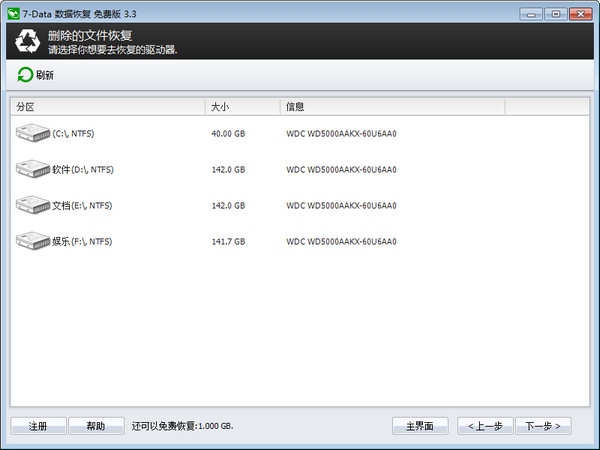The height and width of the screenshot is (450, 600).
Task: Click the 请选择你想要去恢复的驱动器 subtitle
Action: point(112,49)
